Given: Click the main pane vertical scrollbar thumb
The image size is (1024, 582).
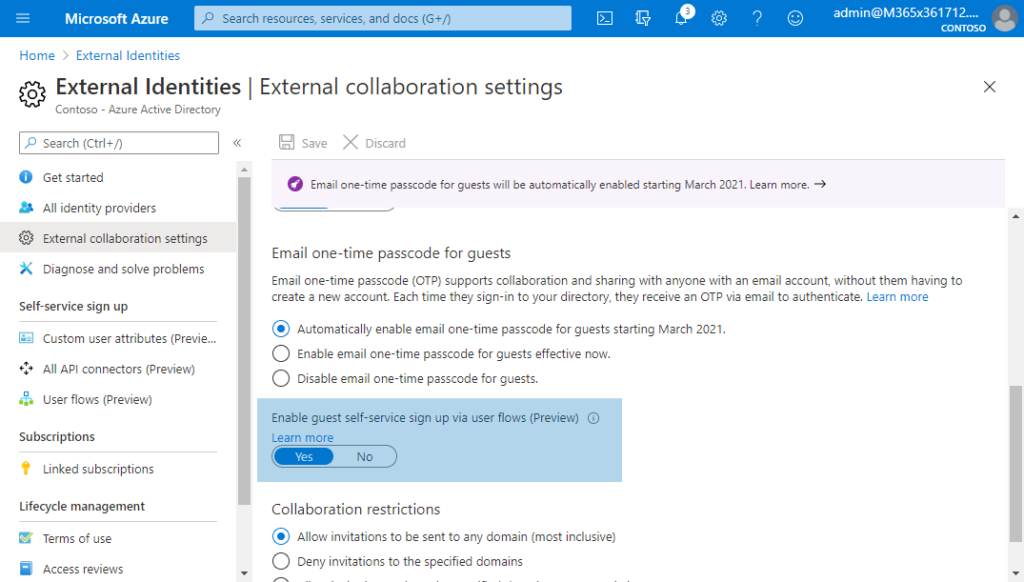Looking at the screenshot, I should coord(1016,464).
